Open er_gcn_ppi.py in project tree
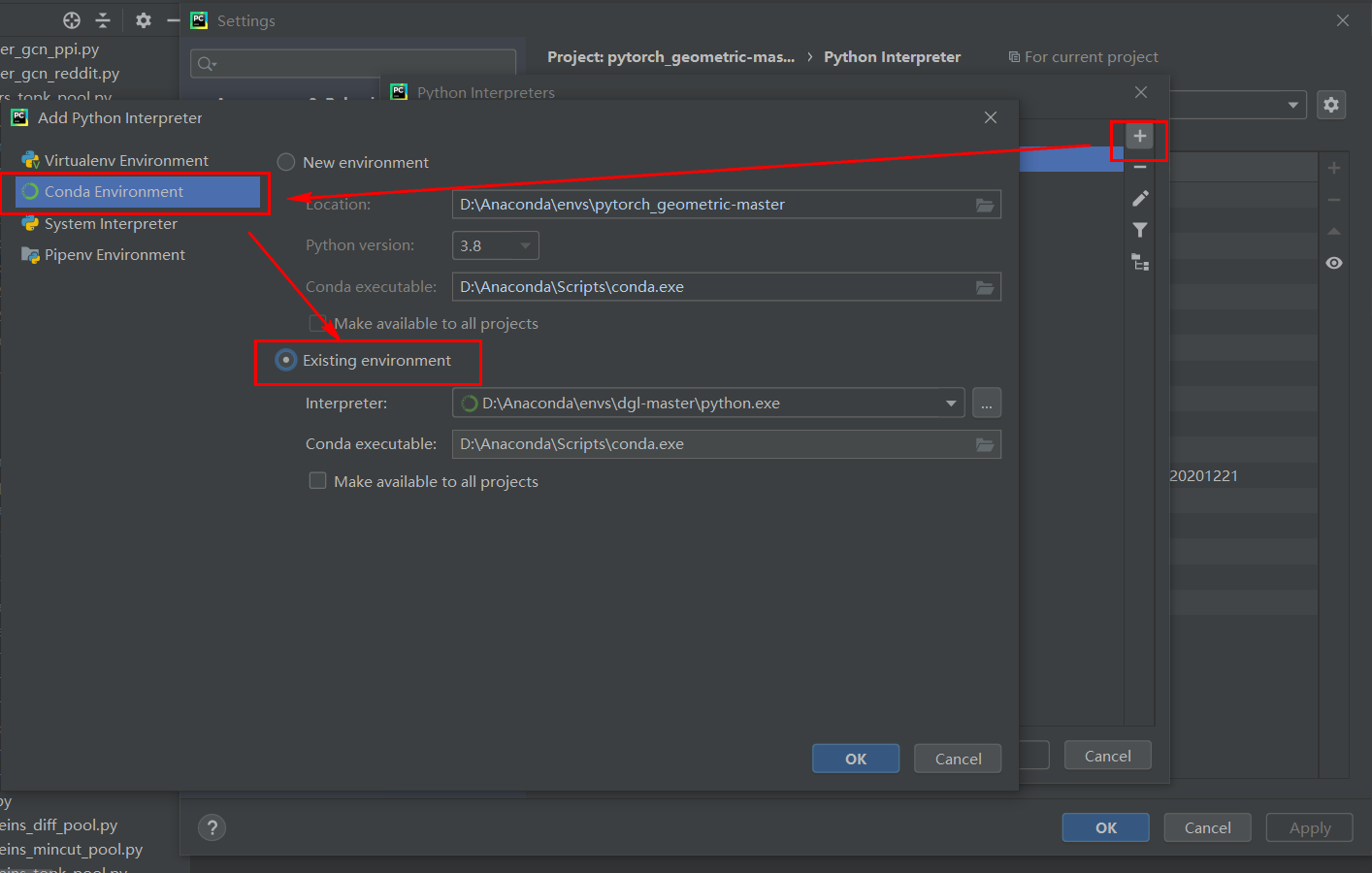This screenshot has height=873, width=1372. click(49, 49)
